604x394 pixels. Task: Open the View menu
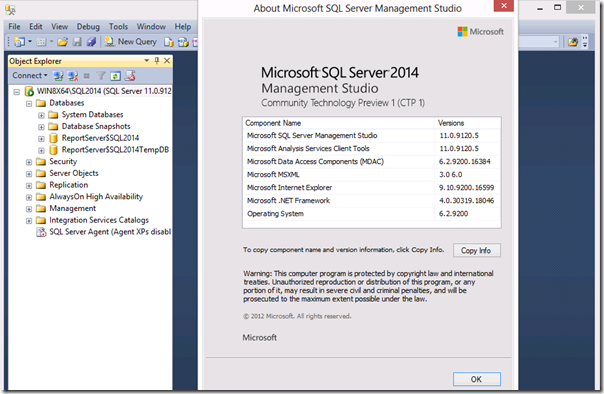[59, 27]
